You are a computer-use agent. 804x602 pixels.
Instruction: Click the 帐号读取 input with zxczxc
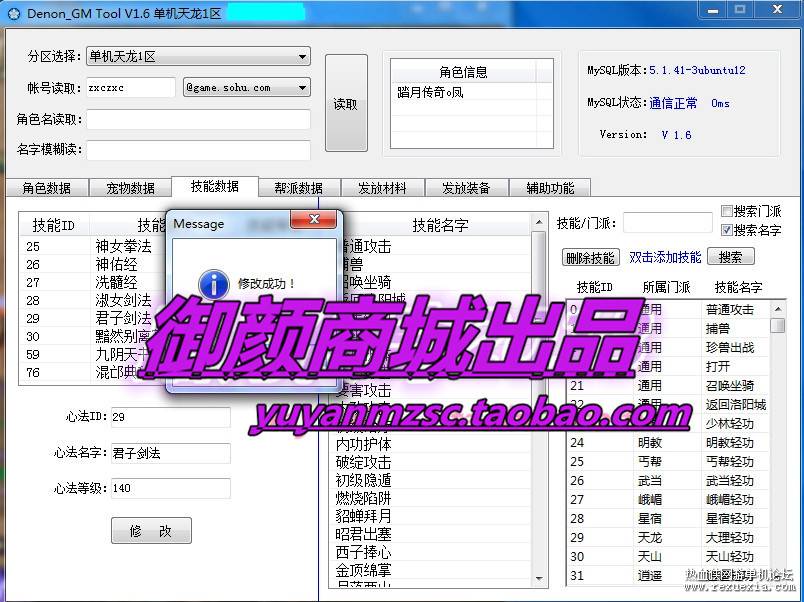point(130,88)
